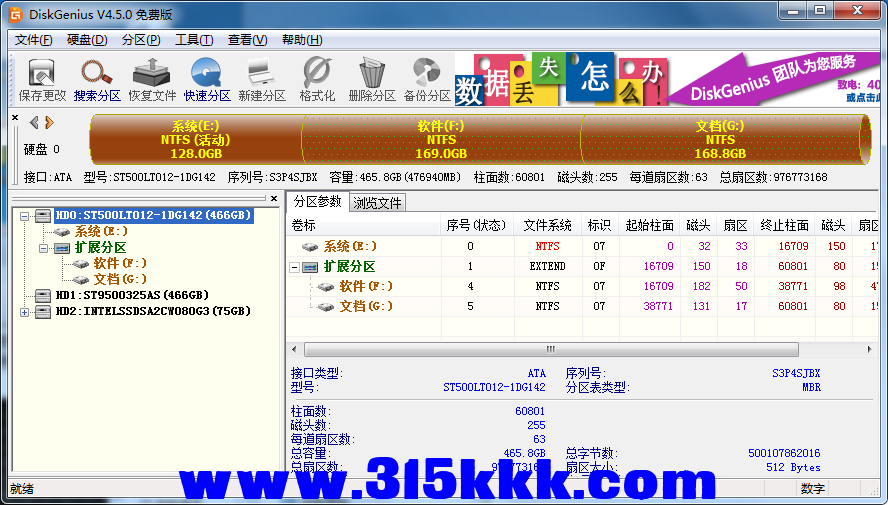Open the Backup Partition (备份分区) tool

click(x=426, y=80)
